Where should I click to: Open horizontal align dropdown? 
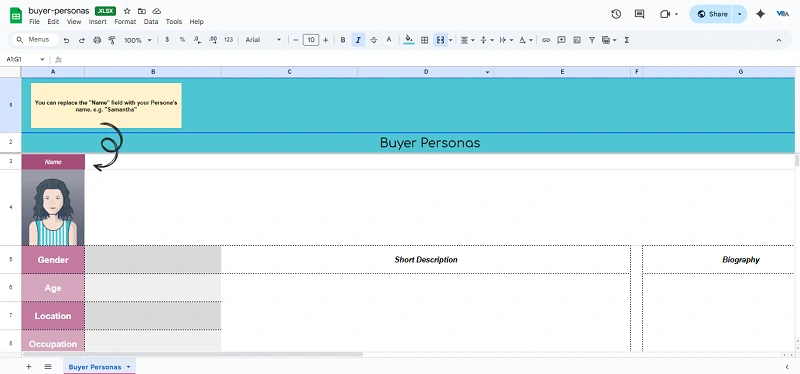point(467,40)
